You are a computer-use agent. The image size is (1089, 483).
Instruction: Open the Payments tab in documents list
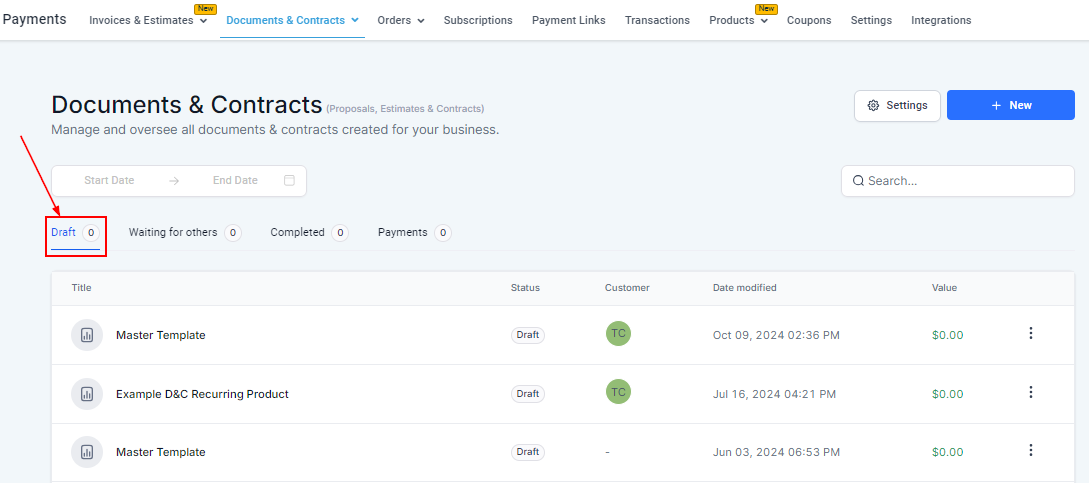coord(403,232)
